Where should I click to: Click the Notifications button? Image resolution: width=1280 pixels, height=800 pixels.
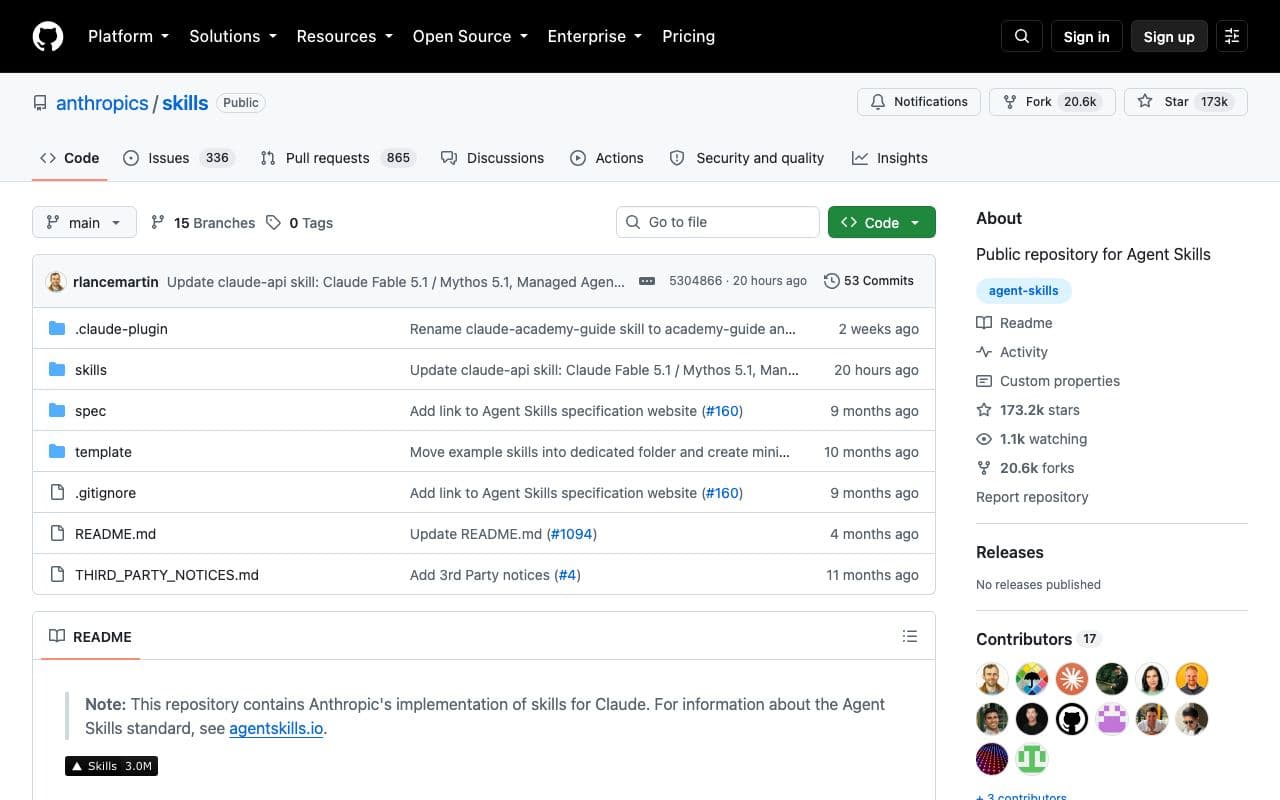point(919,102)
